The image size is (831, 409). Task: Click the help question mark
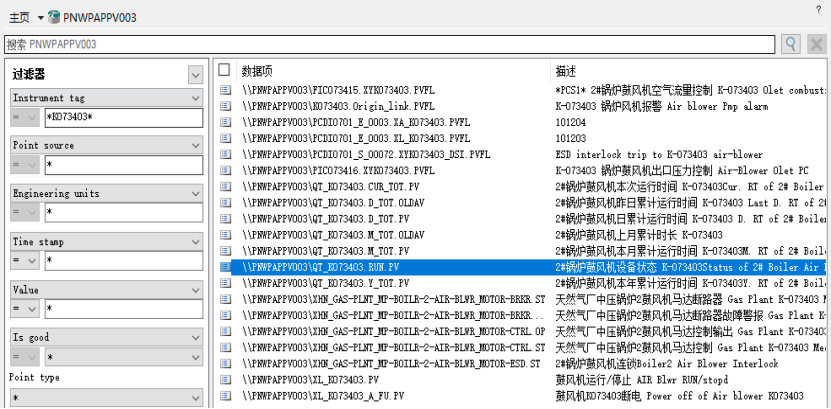click(818, 8)
